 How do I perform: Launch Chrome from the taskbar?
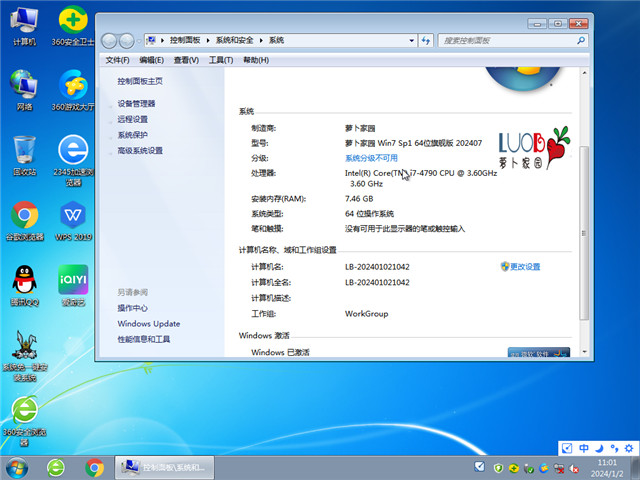tap(94, 468)
